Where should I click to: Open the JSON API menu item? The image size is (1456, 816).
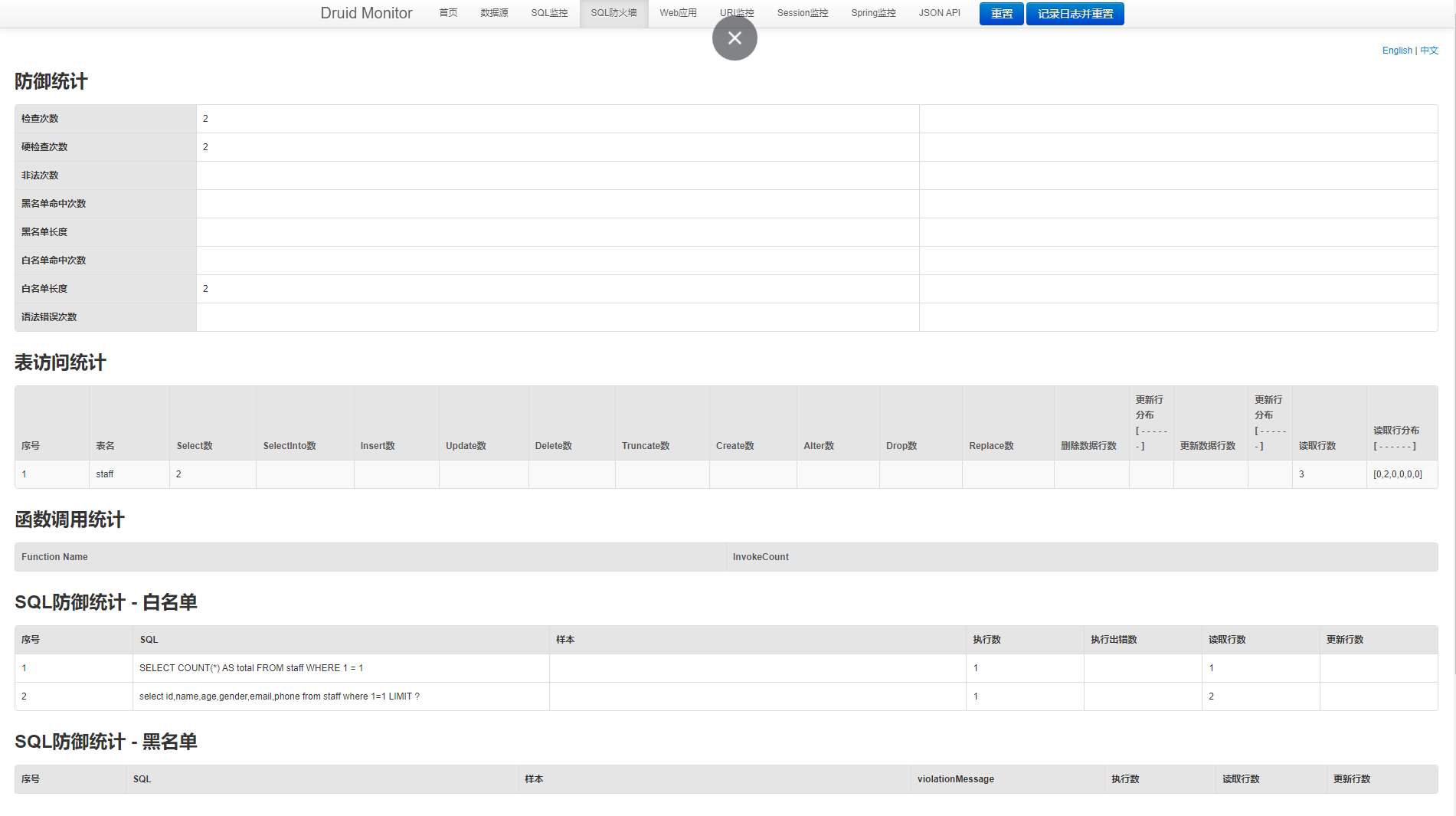pos(939,13)
